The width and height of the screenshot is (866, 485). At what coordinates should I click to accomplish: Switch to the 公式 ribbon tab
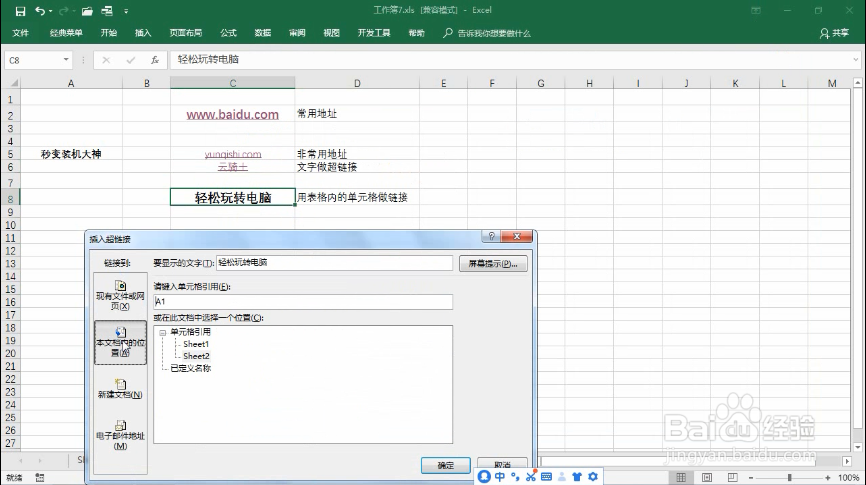pos(229,33)
